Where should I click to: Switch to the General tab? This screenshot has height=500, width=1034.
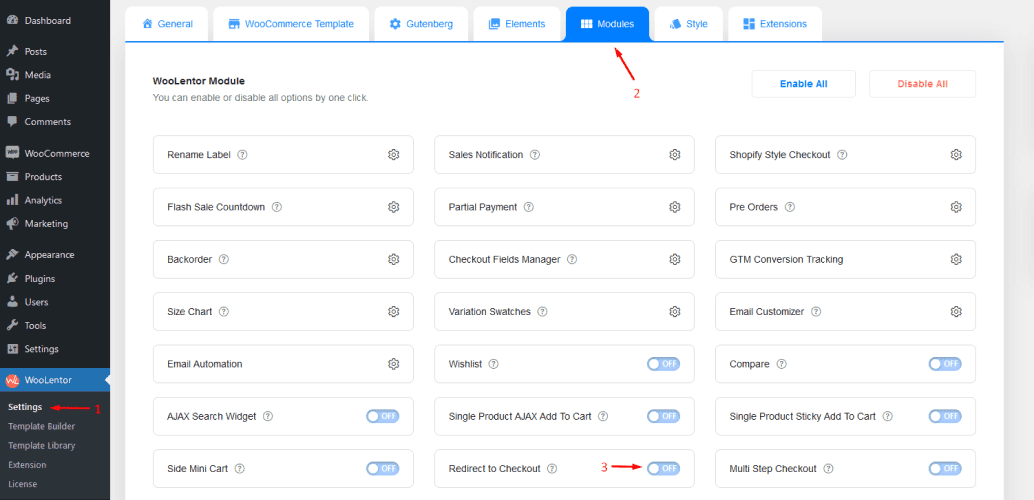tap(167, 24)
